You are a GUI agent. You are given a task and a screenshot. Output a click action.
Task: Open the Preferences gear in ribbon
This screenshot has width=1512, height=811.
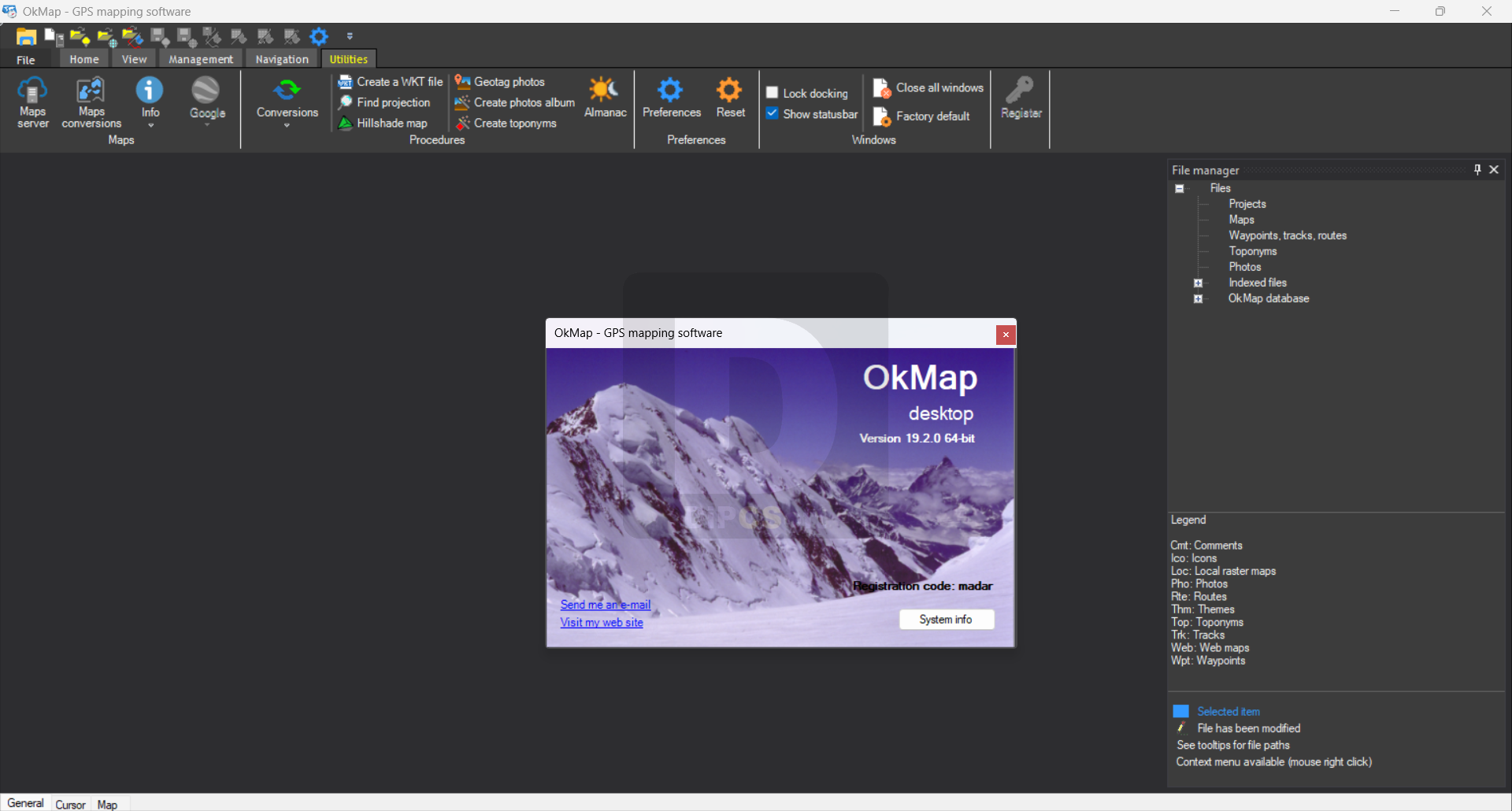pos(671,98)
